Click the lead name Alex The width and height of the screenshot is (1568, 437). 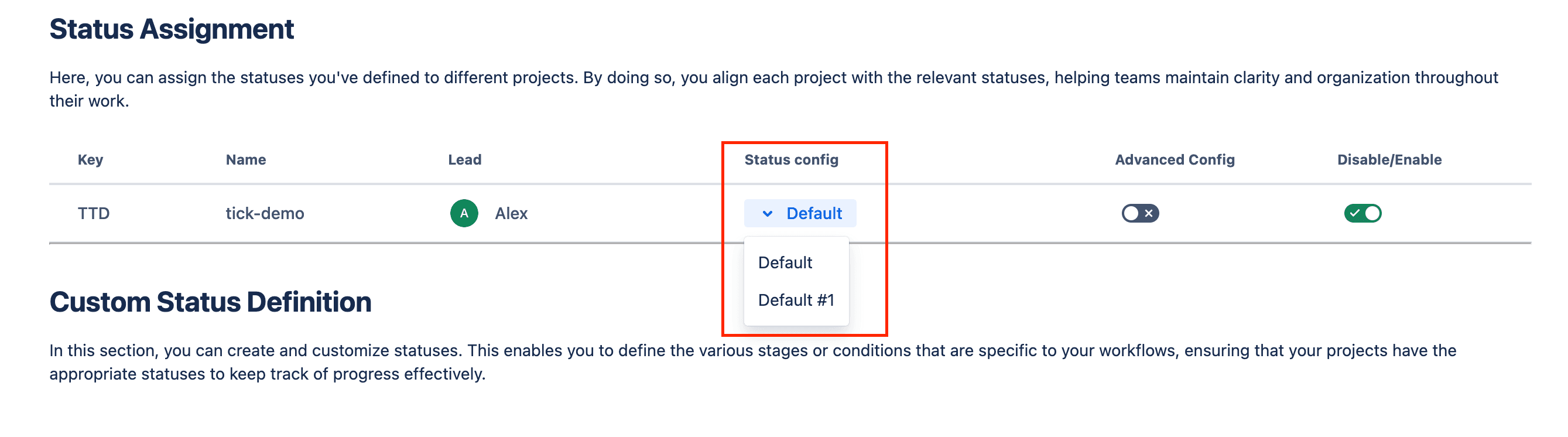pos(511,214)
